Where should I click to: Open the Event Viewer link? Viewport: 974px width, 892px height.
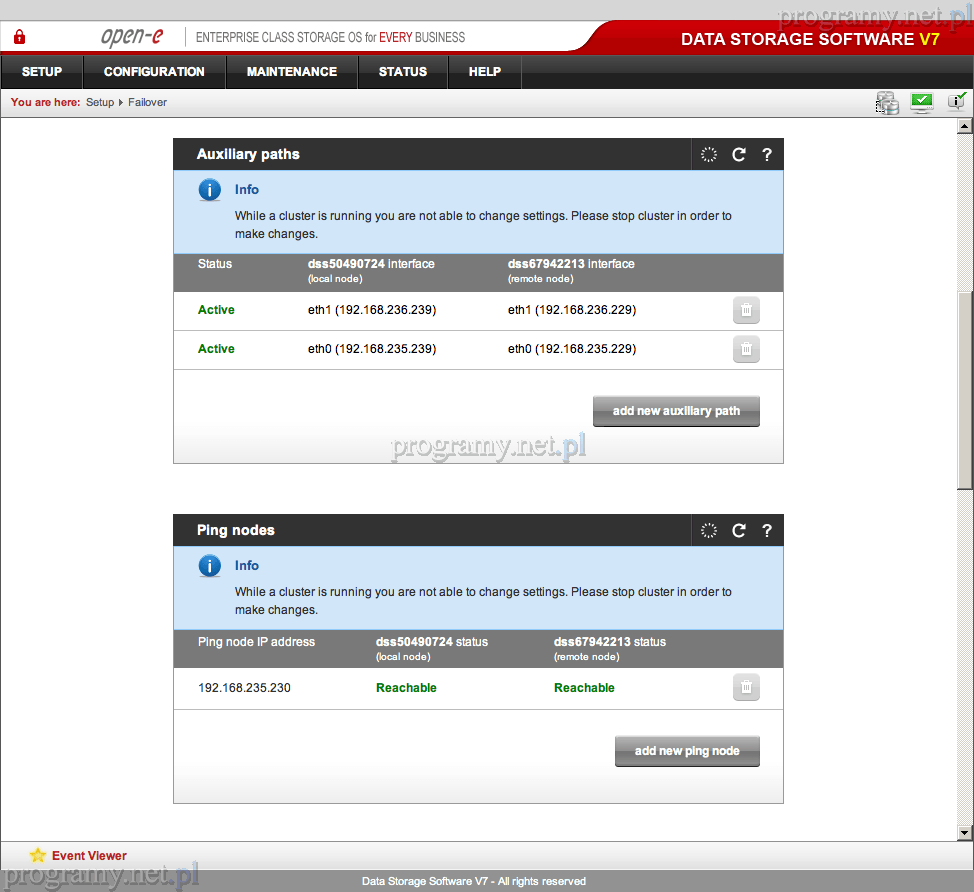89,855
